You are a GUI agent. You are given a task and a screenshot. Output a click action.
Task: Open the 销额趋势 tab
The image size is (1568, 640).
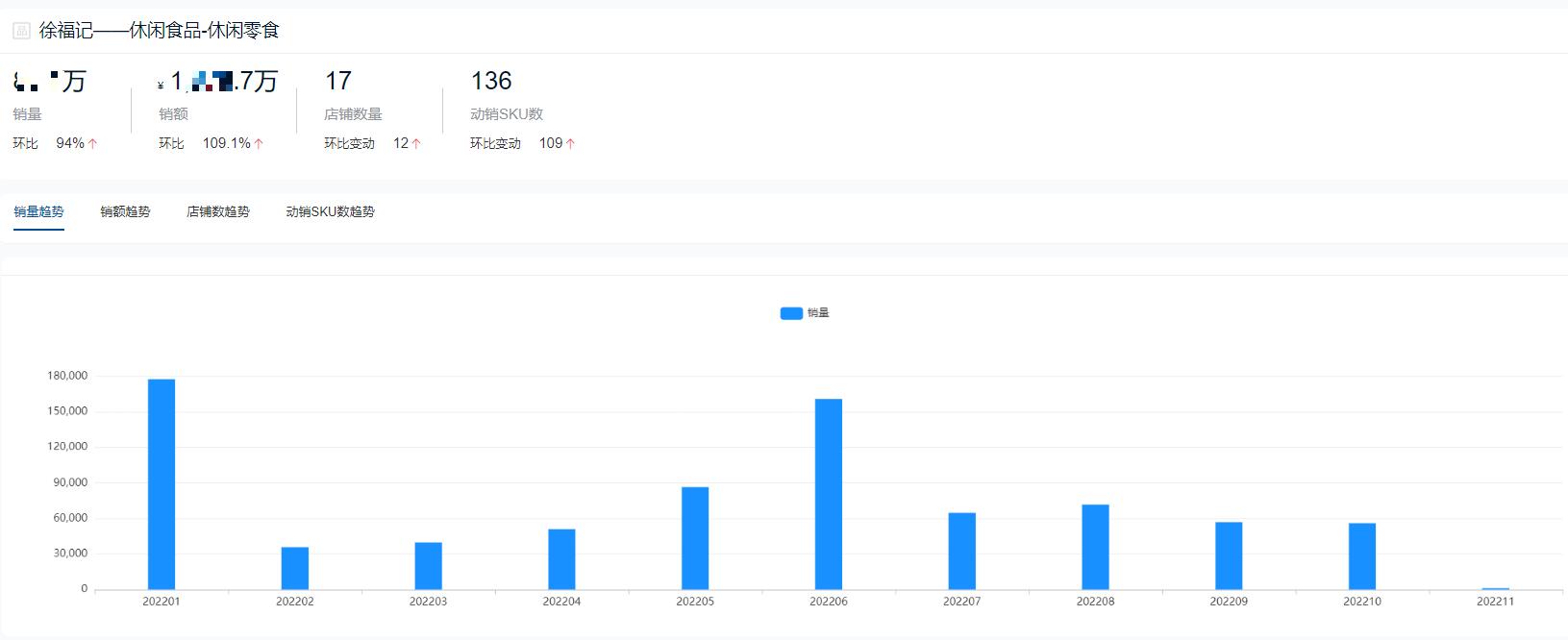click(x=125, y=211)
